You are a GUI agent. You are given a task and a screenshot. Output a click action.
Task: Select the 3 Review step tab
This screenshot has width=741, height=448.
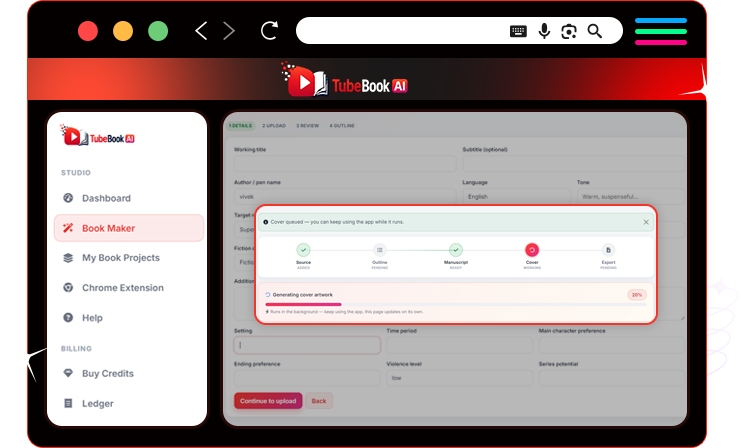pyautogui.click(x=308, y=126)
